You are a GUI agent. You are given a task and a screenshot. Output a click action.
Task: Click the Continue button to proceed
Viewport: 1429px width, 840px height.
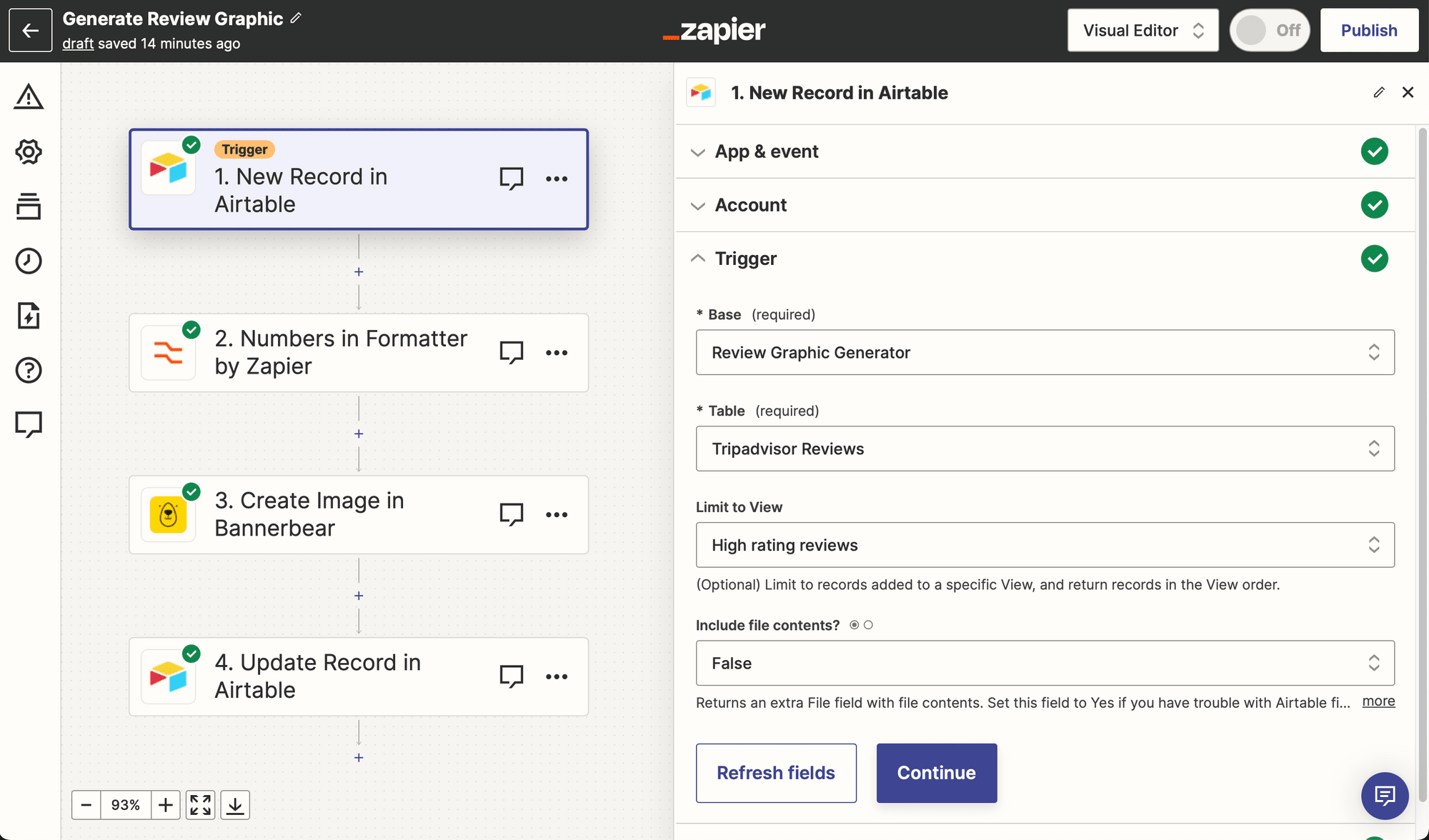(x=936, y=772)
